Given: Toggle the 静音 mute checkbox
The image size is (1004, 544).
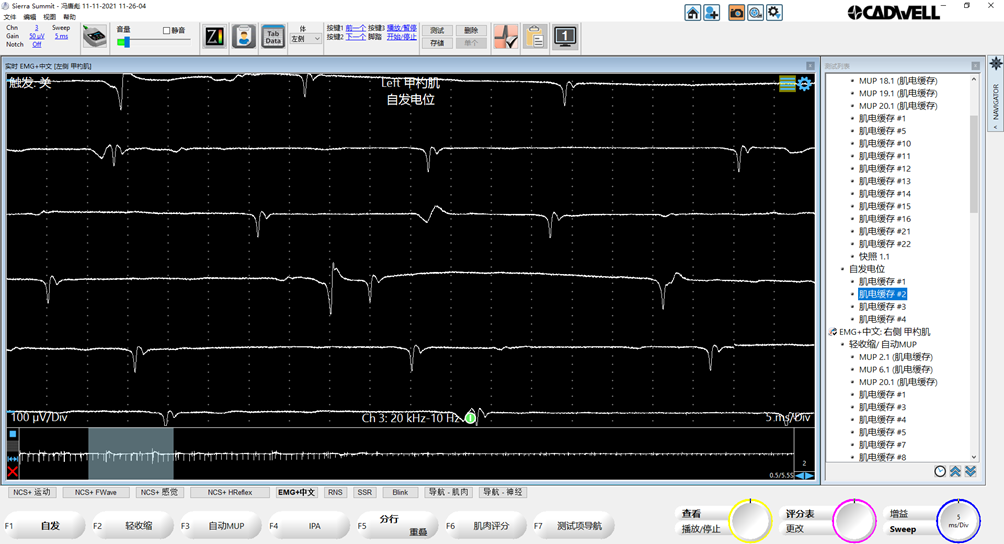Looking at the screenshot, I should 166,30.
